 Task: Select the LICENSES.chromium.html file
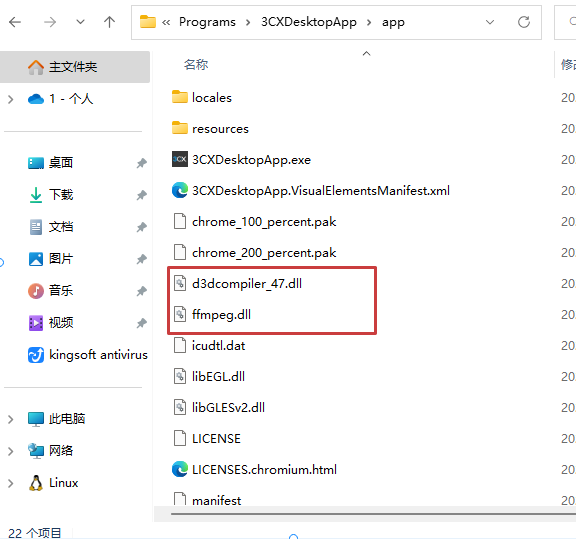pyautogui.click(x=264, y=470)
